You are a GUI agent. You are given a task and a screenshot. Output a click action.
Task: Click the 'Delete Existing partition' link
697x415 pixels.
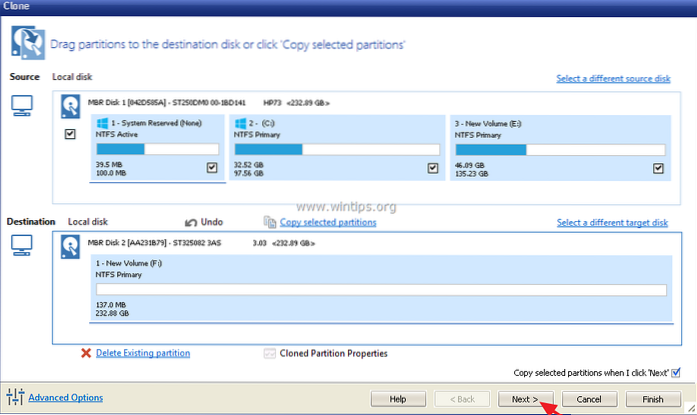pyautogui.click(x=143, y=353)
